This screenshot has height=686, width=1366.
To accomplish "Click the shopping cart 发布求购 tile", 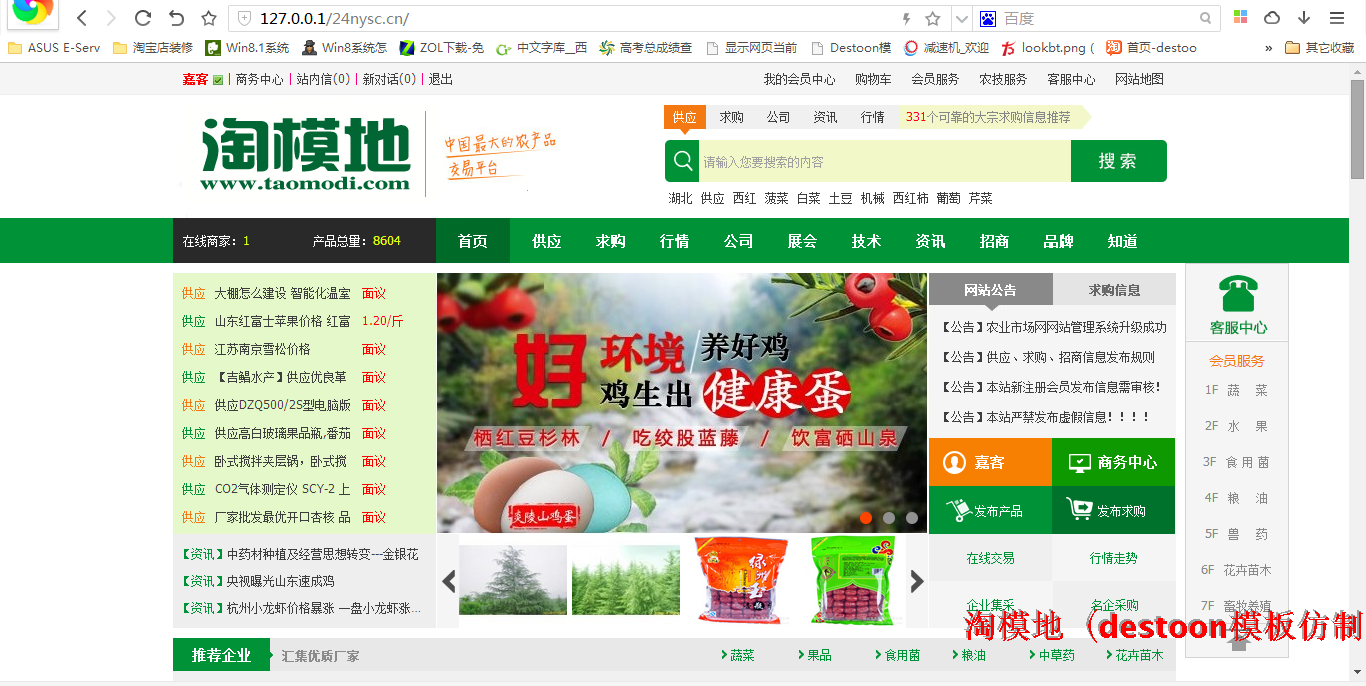I will (1113, 510).
